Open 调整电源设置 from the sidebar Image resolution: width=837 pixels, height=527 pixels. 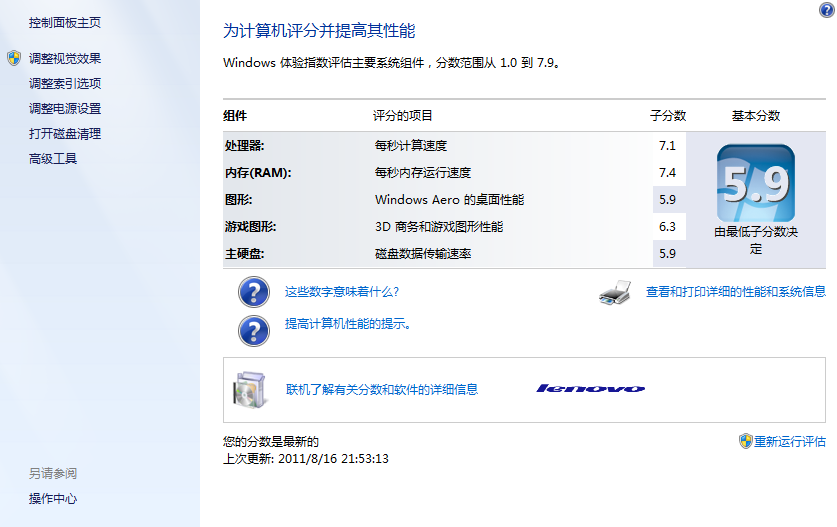65,108
